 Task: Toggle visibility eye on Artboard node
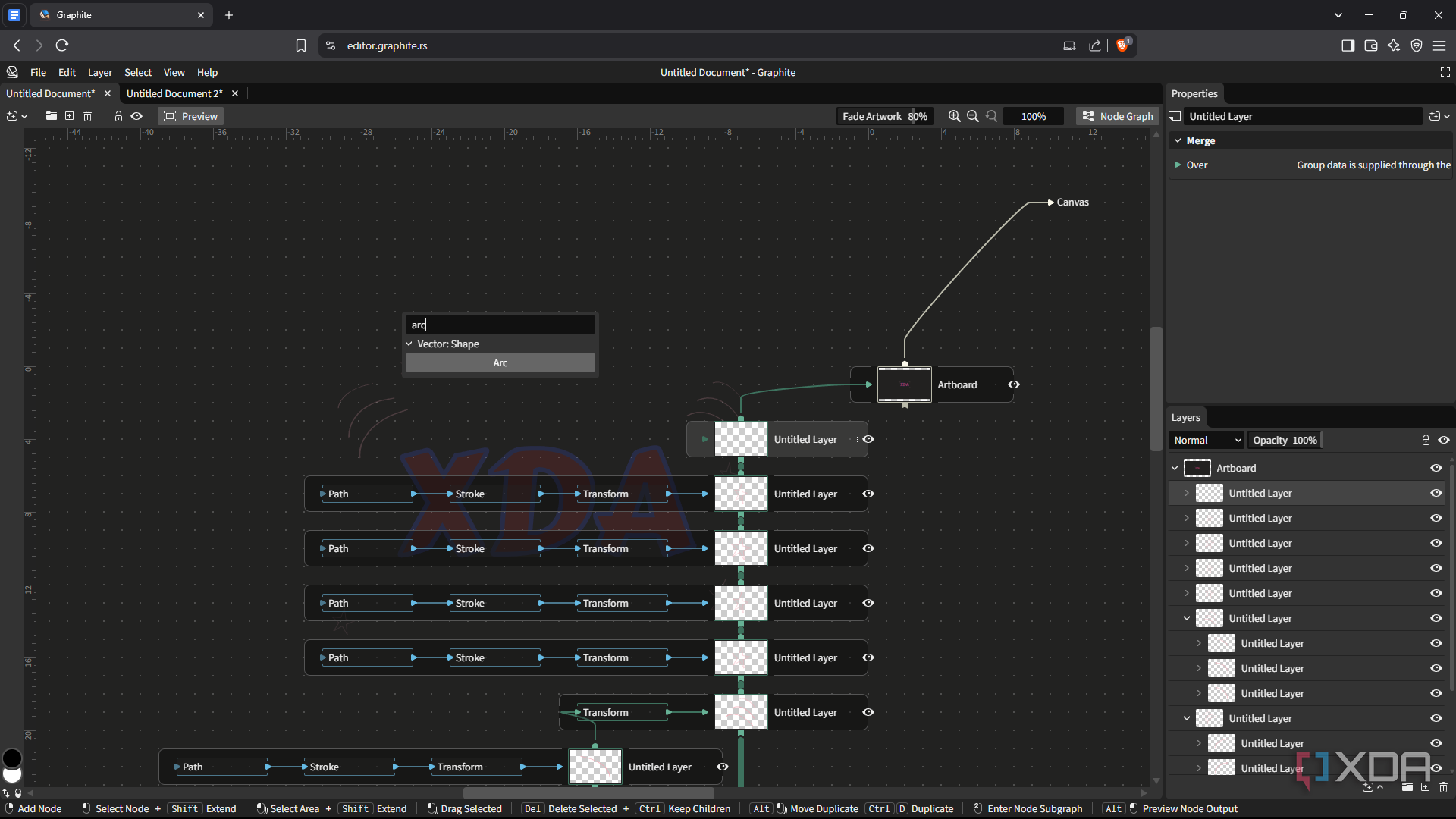[1013, 384]
